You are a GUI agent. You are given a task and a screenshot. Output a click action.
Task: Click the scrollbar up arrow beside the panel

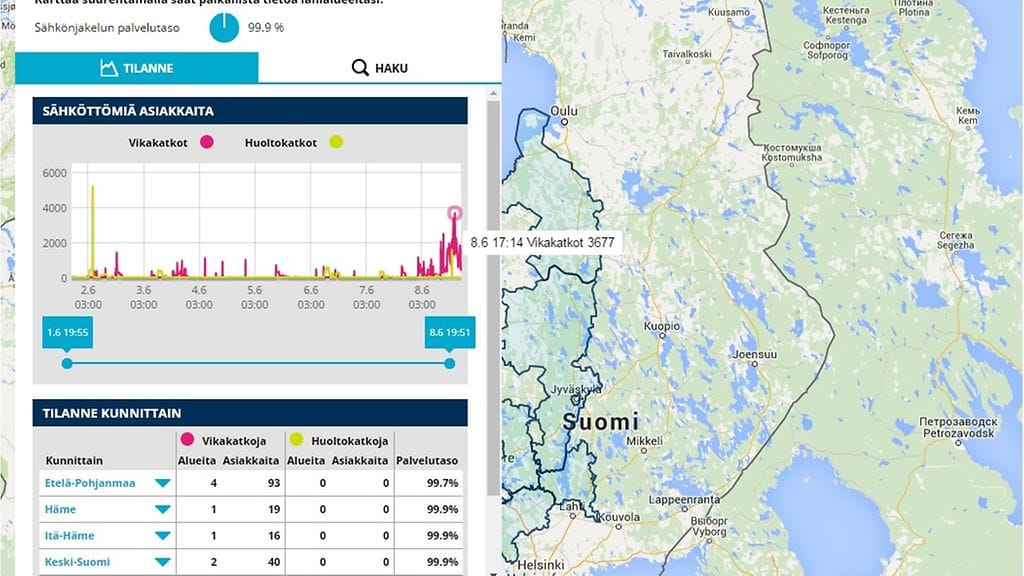pyautogui.click(x=491, y=93)
